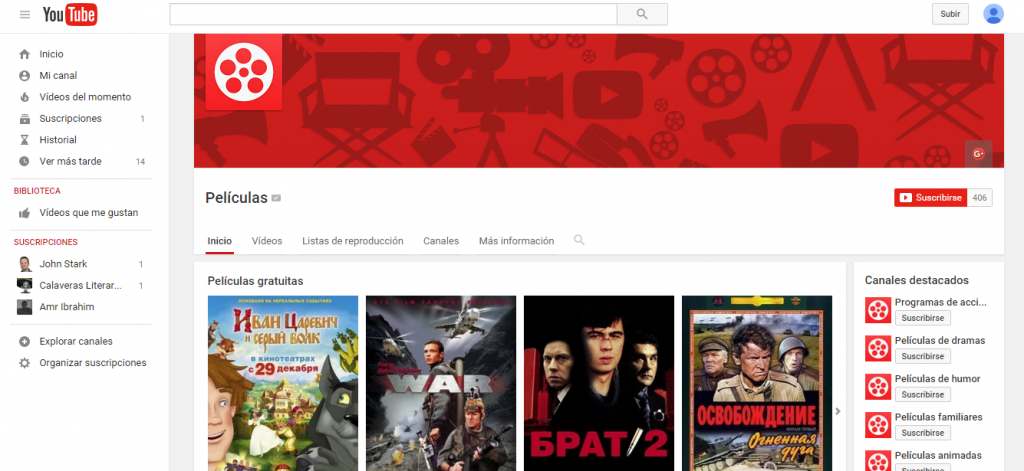Click the Suscripciones icon in sidebar
Screen dimensions: 1024x471
(x=25, y=119)
